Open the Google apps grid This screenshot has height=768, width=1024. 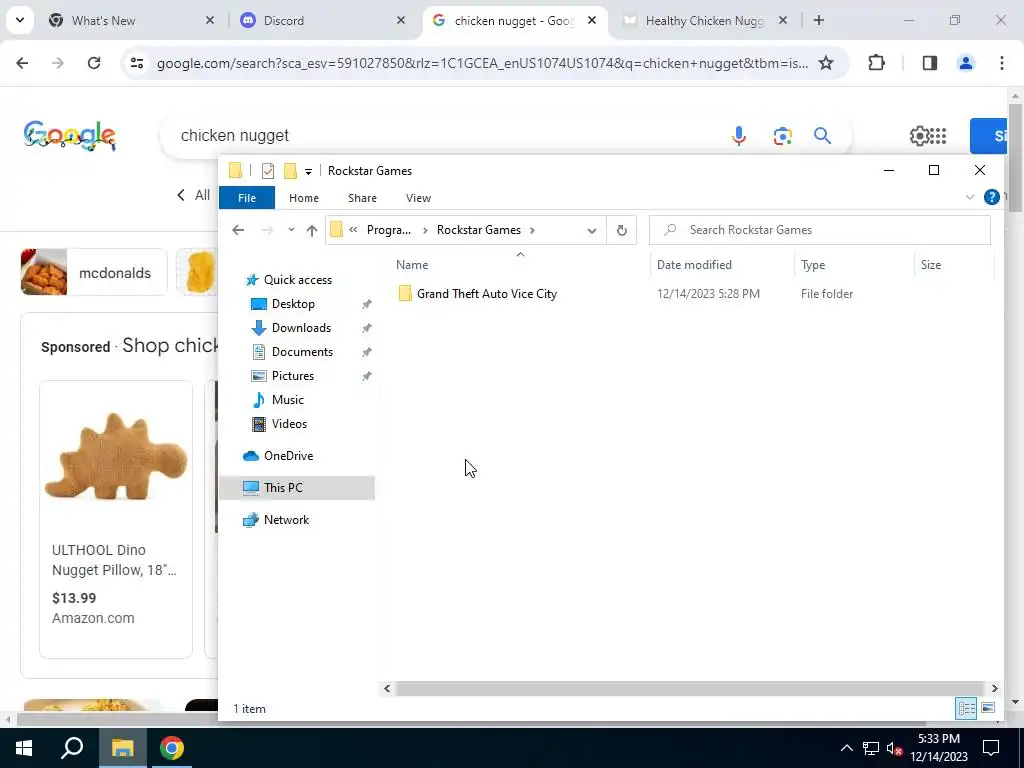(938, 136)
